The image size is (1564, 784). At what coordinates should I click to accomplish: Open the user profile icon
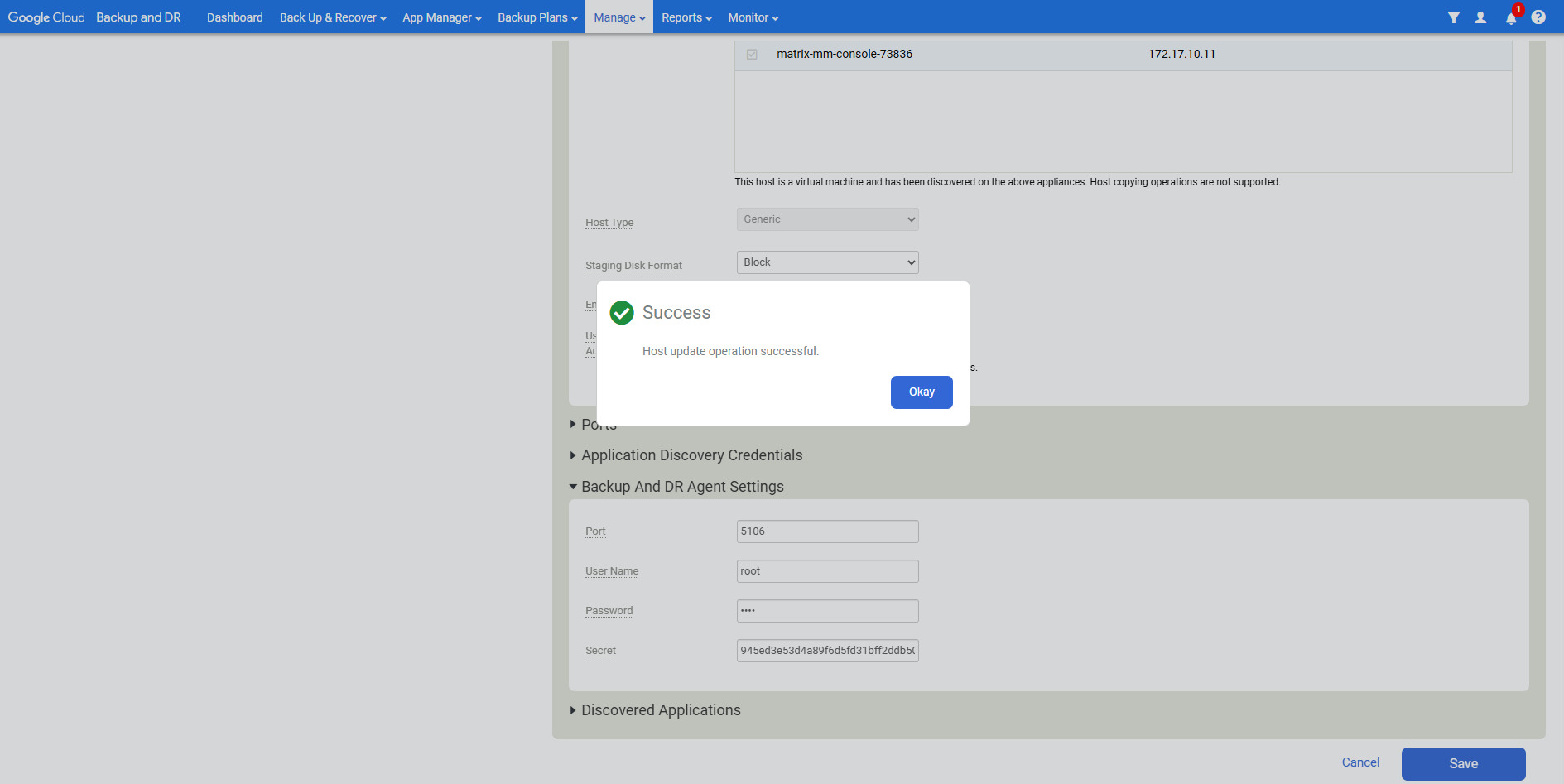coord(1480,17)
